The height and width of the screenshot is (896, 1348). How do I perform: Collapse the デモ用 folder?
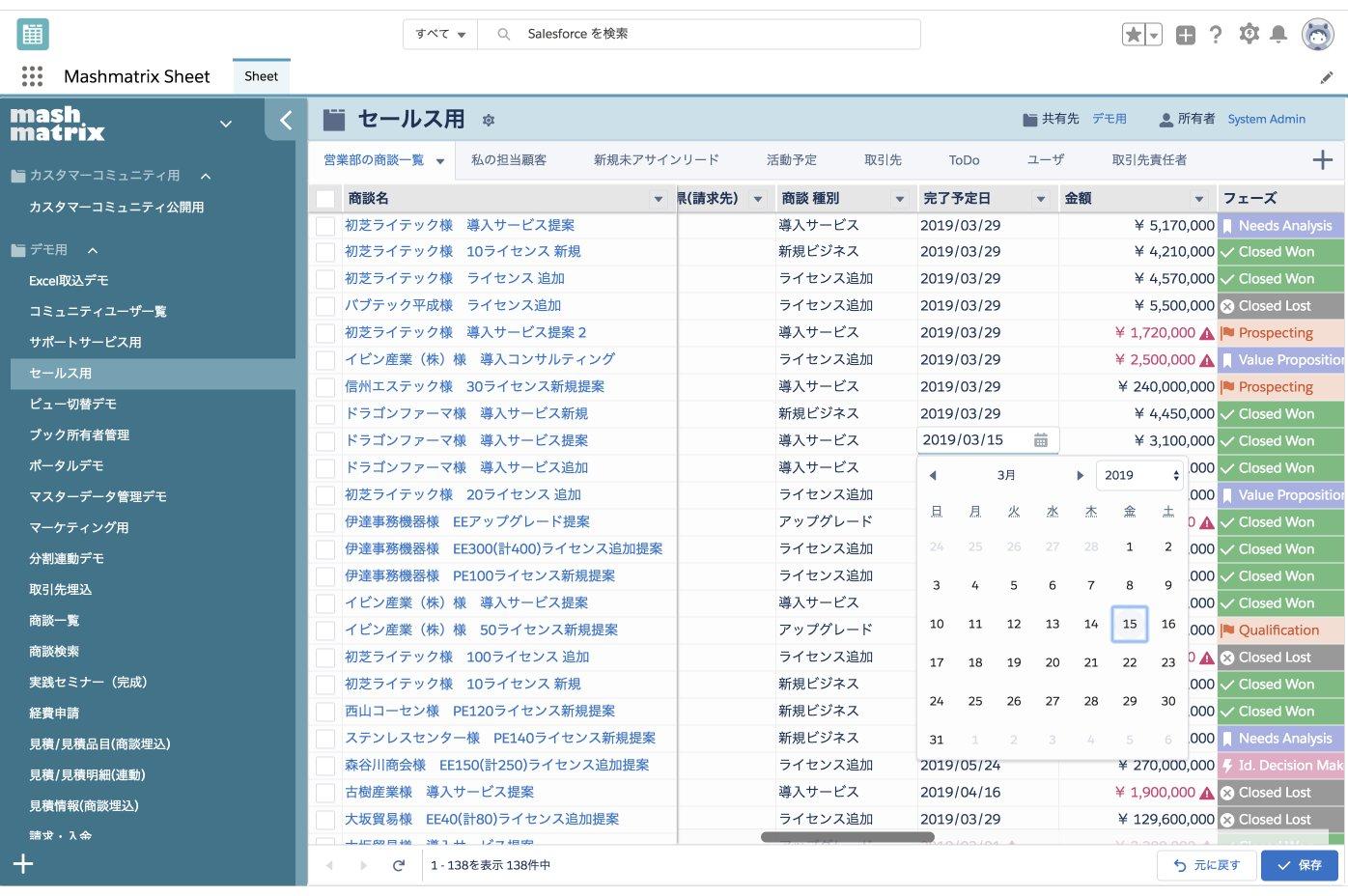[93, 250]
